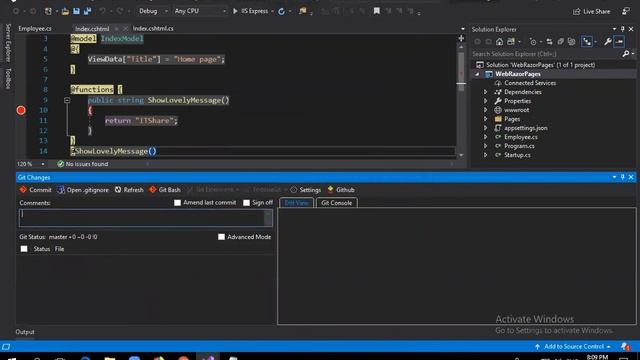
Task: Click the No issues found indicator
Action: click(83, 164)
